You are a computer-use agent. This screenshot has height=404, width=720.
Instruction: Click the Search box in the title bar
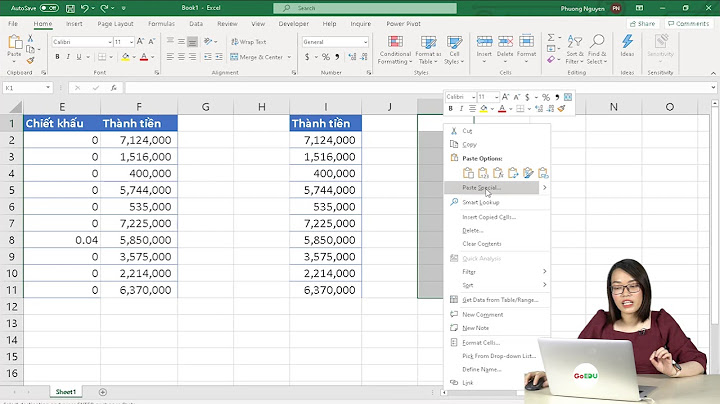click(365, 8)
